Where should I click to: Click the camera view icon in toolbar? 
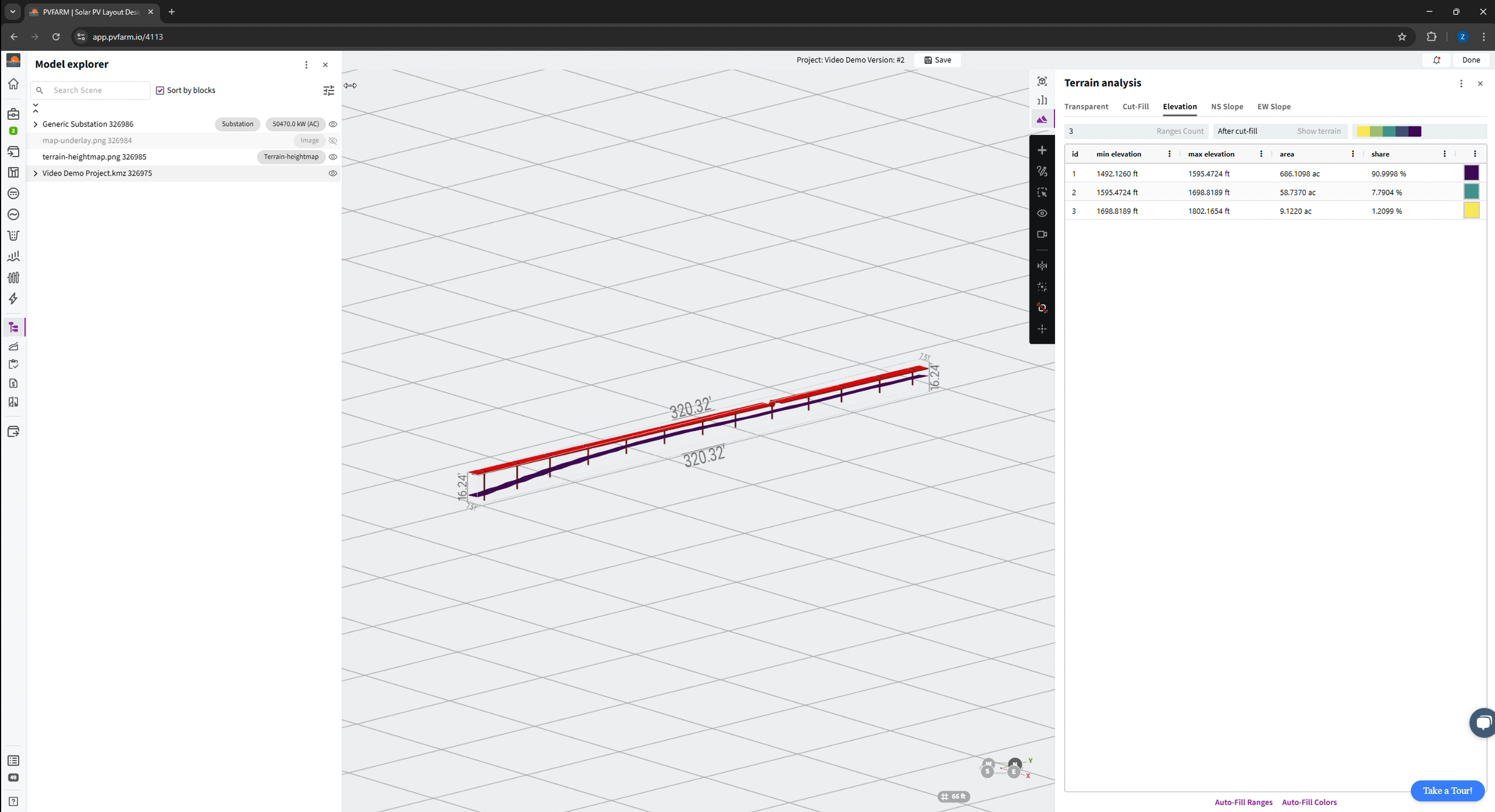1041,234
